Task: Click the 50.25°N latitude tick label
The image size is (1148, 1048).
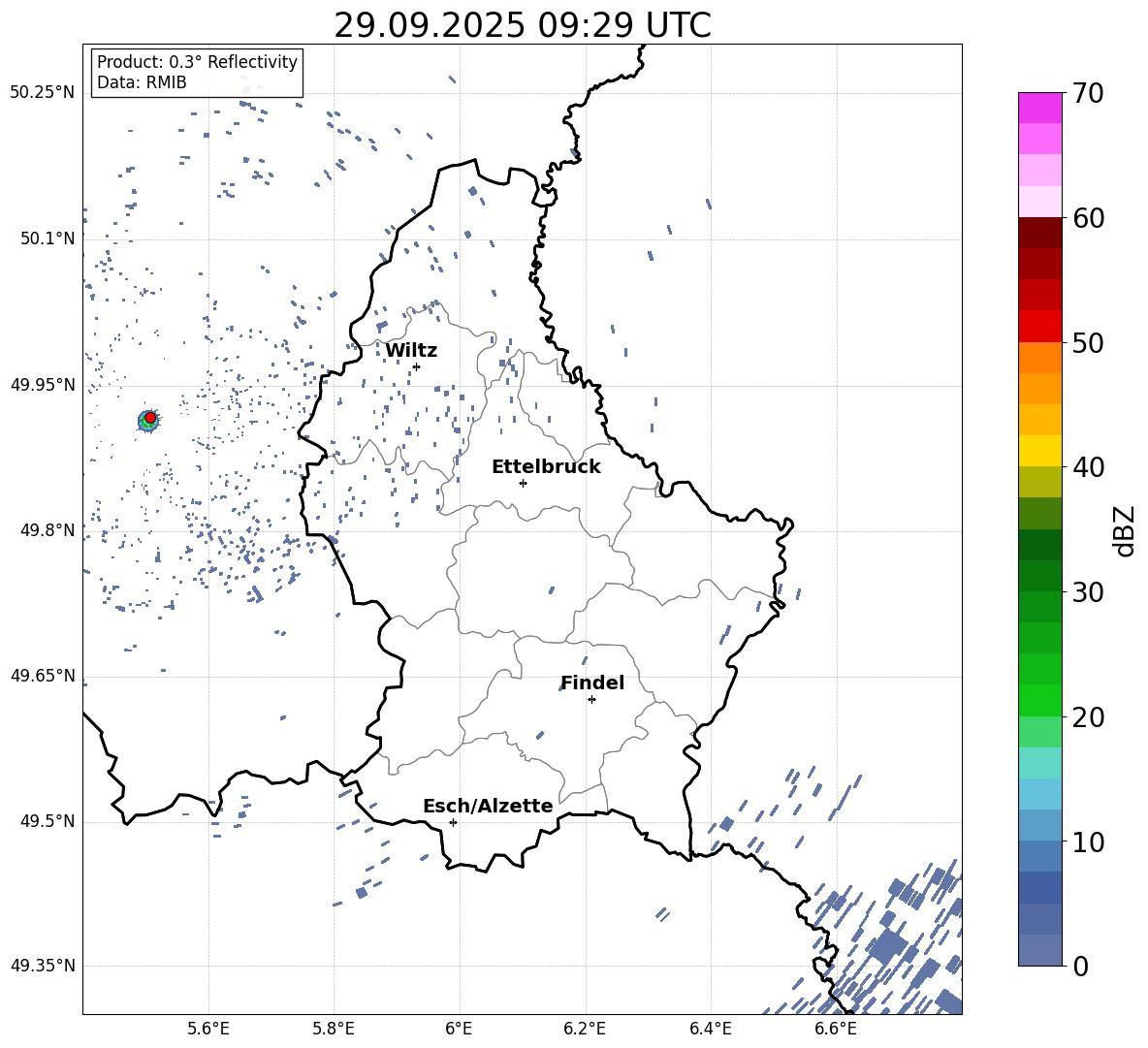Action: click(x=43, y=93)
